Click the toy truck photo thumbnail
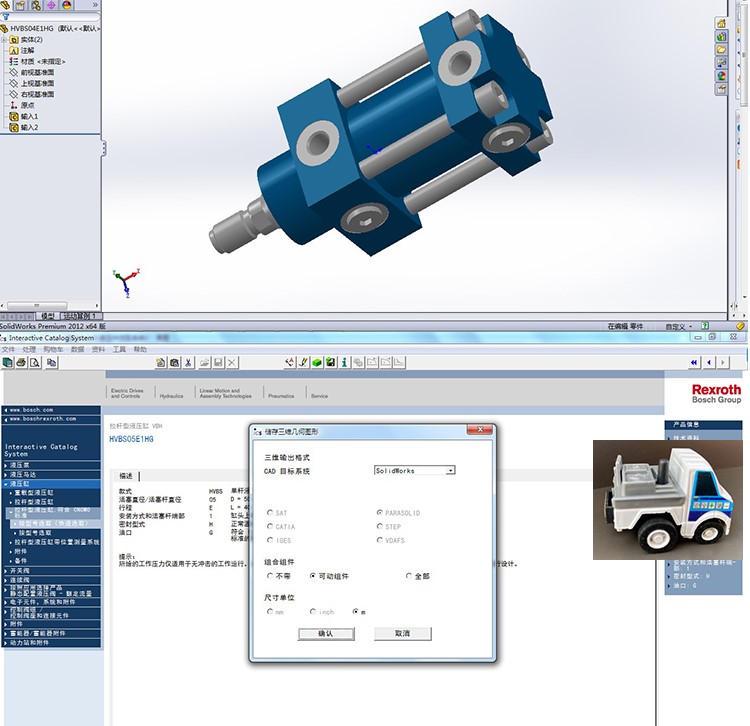Viewport: 750px width, 726px height. click(668, 500)
